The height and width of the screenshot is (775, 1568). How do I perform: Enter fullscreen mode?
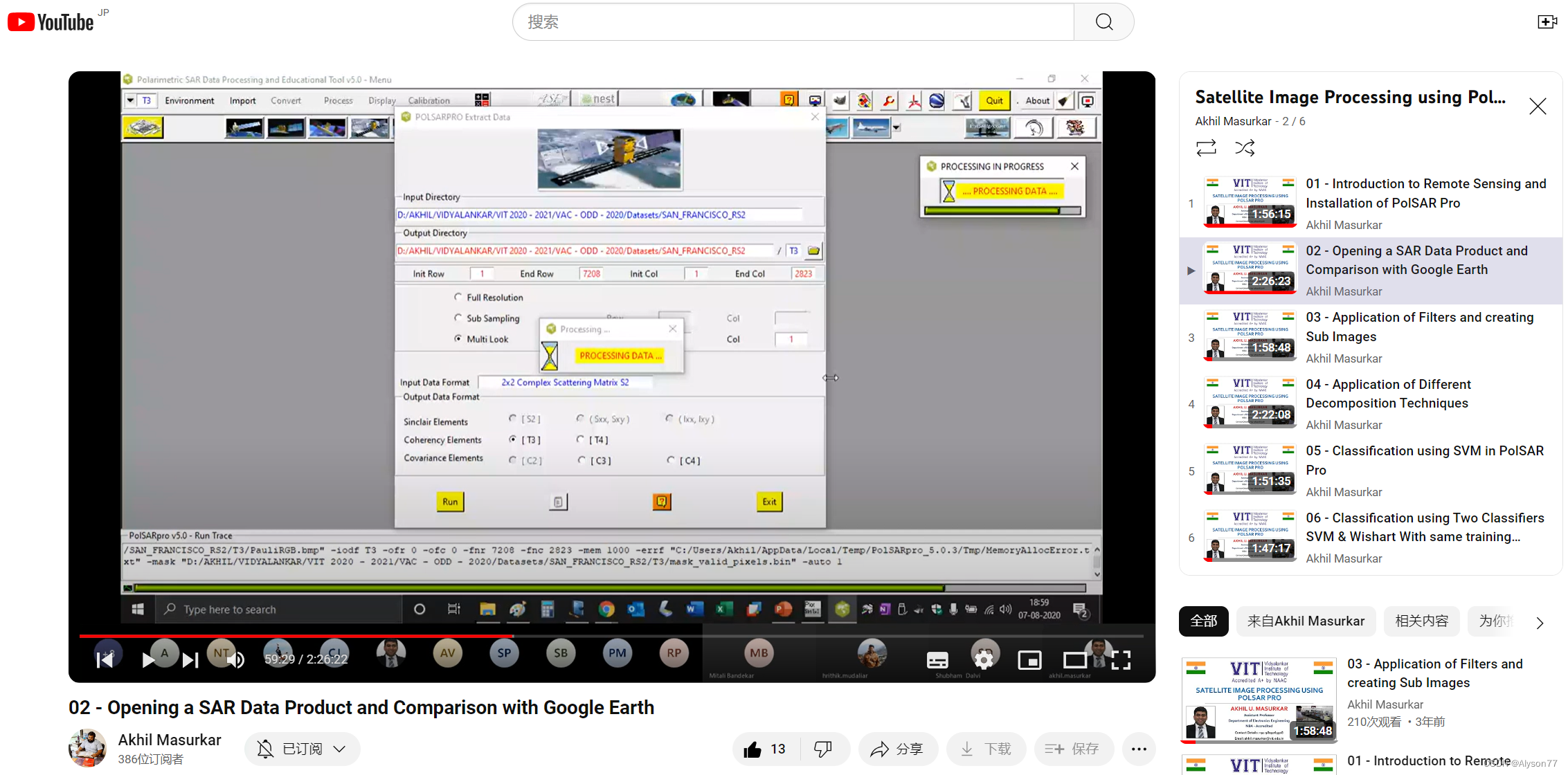(1121, 660)
